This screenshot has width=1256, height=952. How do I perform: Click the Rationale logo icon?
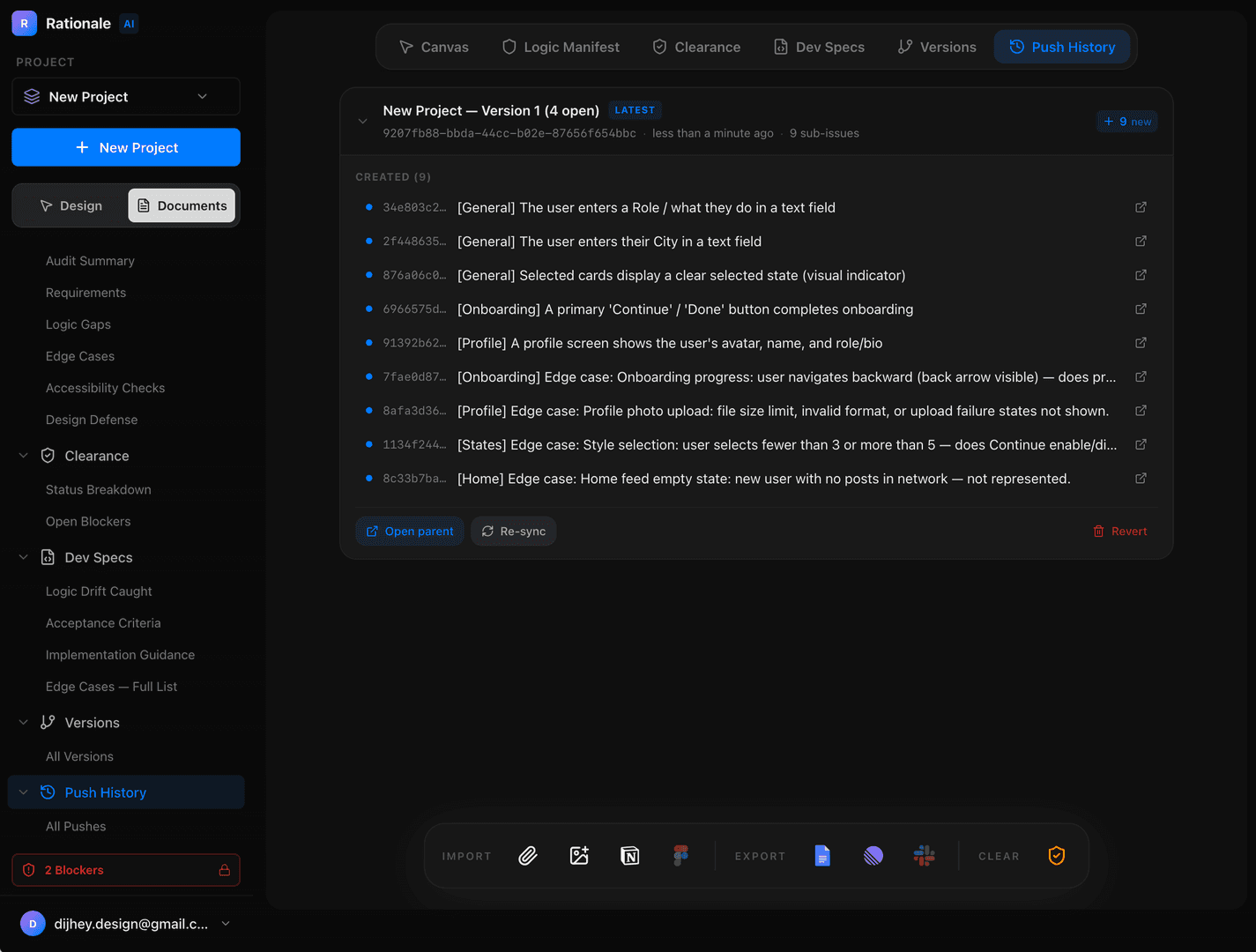24,24
